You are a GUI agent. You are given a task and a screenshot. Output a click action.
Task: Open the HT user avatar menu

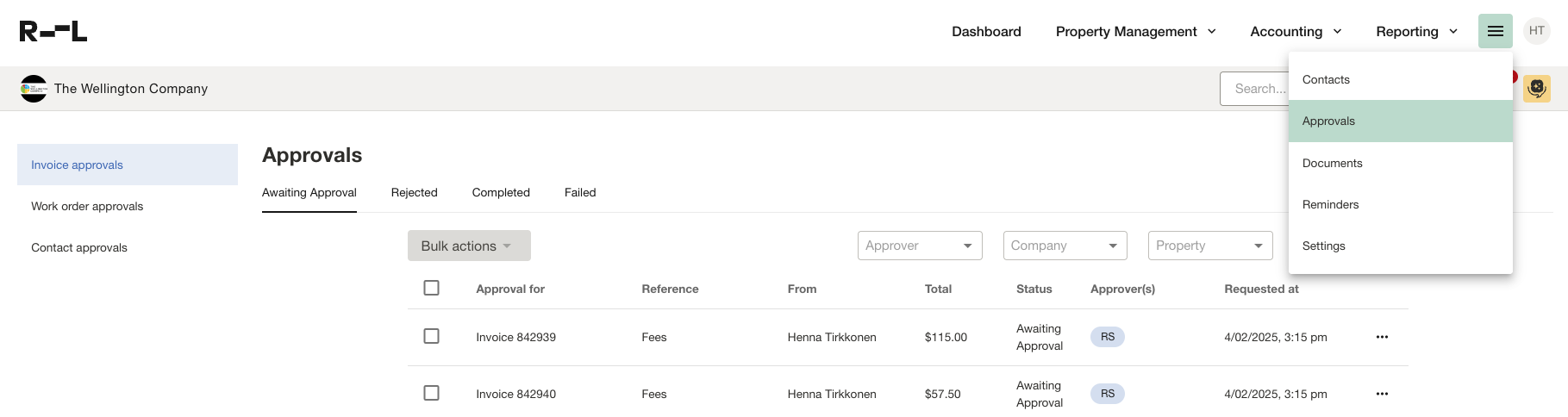1536,31
